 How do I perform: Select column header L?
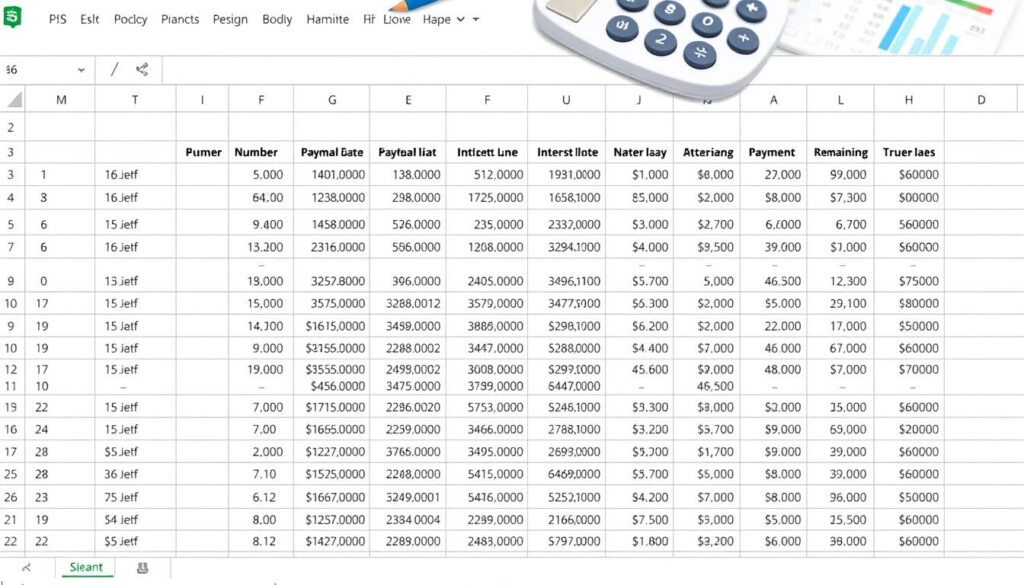(840, 100)
